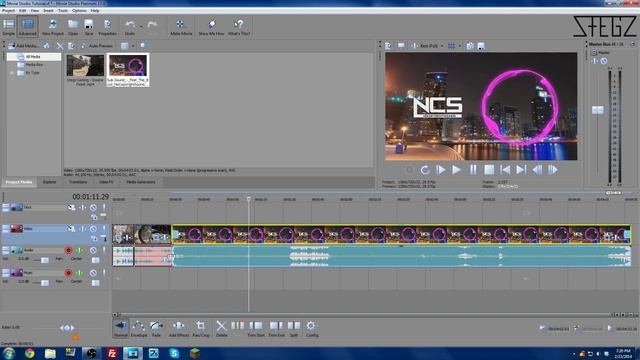Arm the Music track for recording
This screenshot has height=360, width=640.
pos(68,273)
